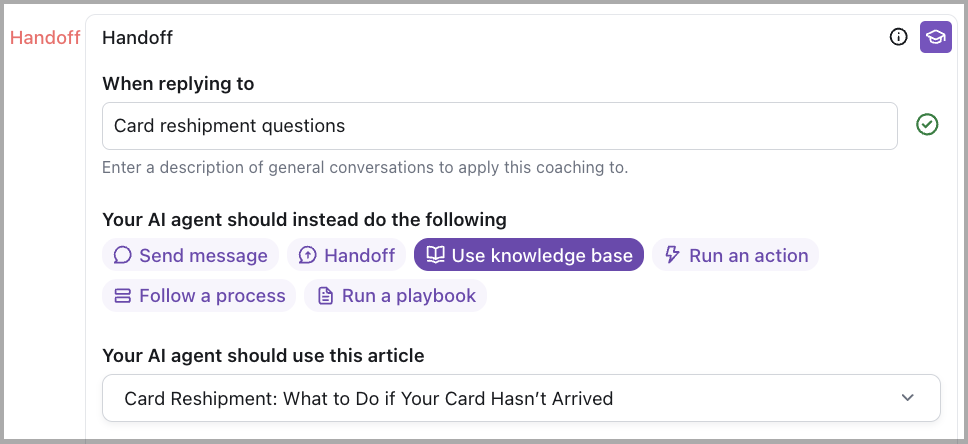Viewport: 968px width, 444px height.
Task: Click the speech bubble icon on Send message
Action: pos(123,255)
